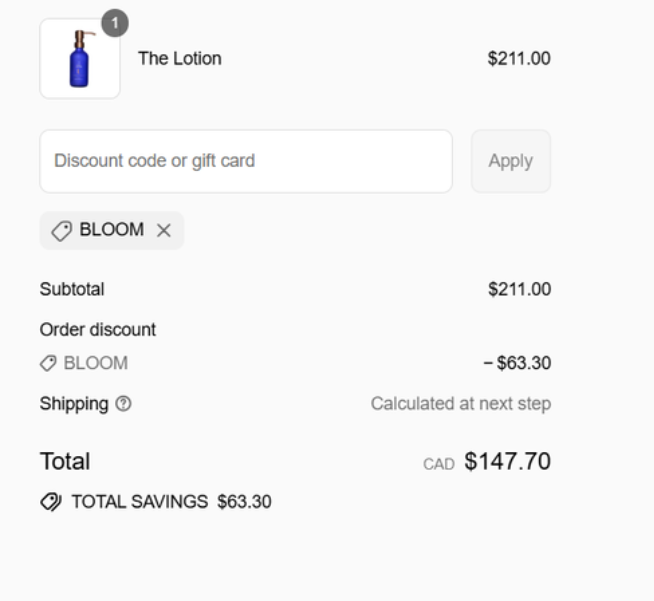
Task: Click the tag icon under Order discount
Action: pyautogui.click(x=48, y=364)
